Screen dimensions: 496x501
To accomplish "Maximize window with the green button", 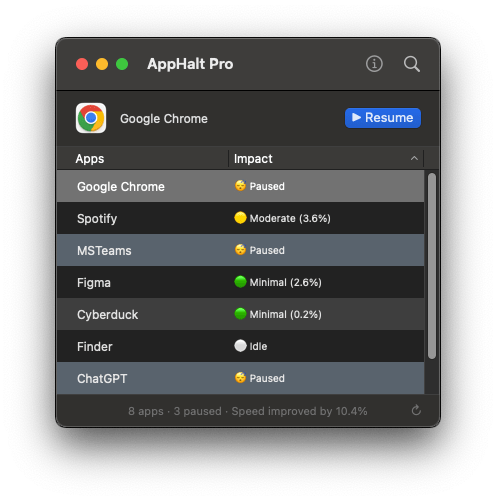I will tap(122, 64).
